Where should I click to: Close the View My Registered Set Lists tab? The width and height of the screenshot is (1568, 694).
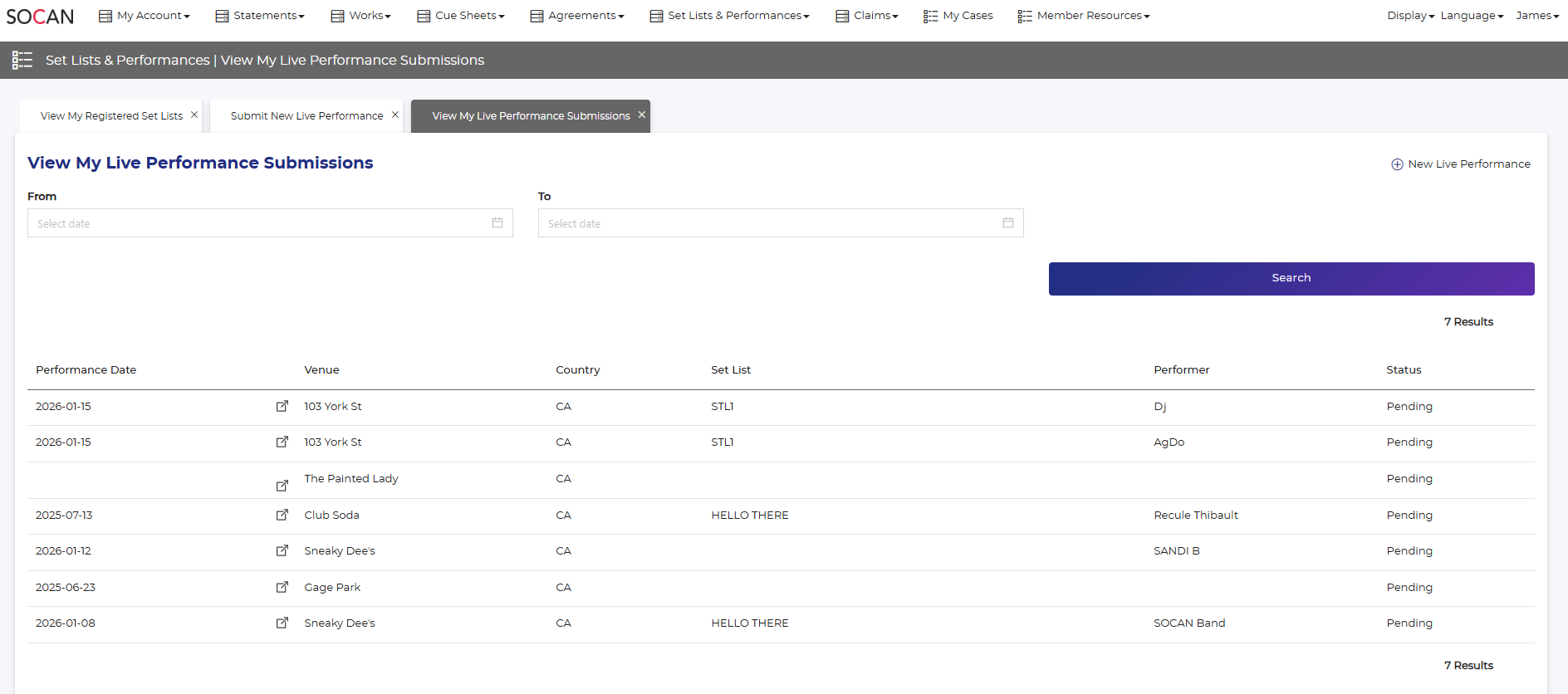[194, 115]
